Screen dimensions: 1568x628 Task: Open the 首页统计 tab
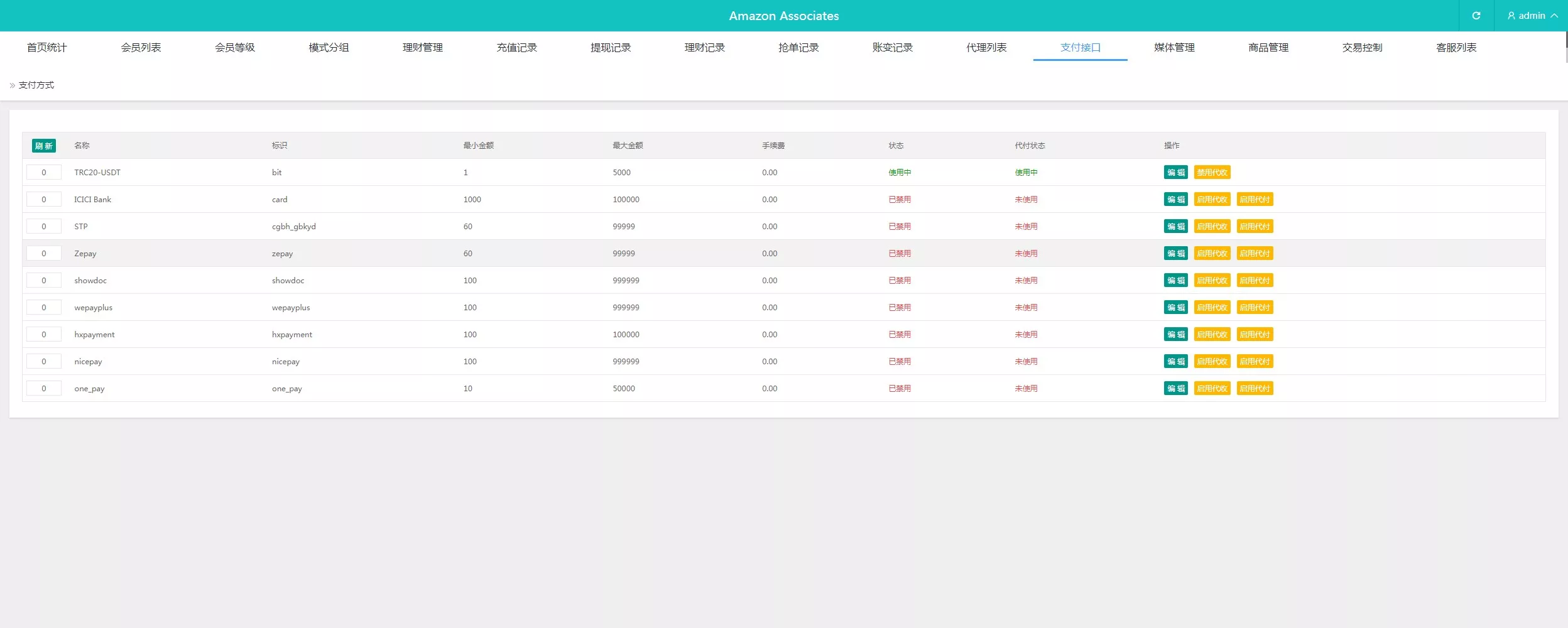click(x=46, y=48)
